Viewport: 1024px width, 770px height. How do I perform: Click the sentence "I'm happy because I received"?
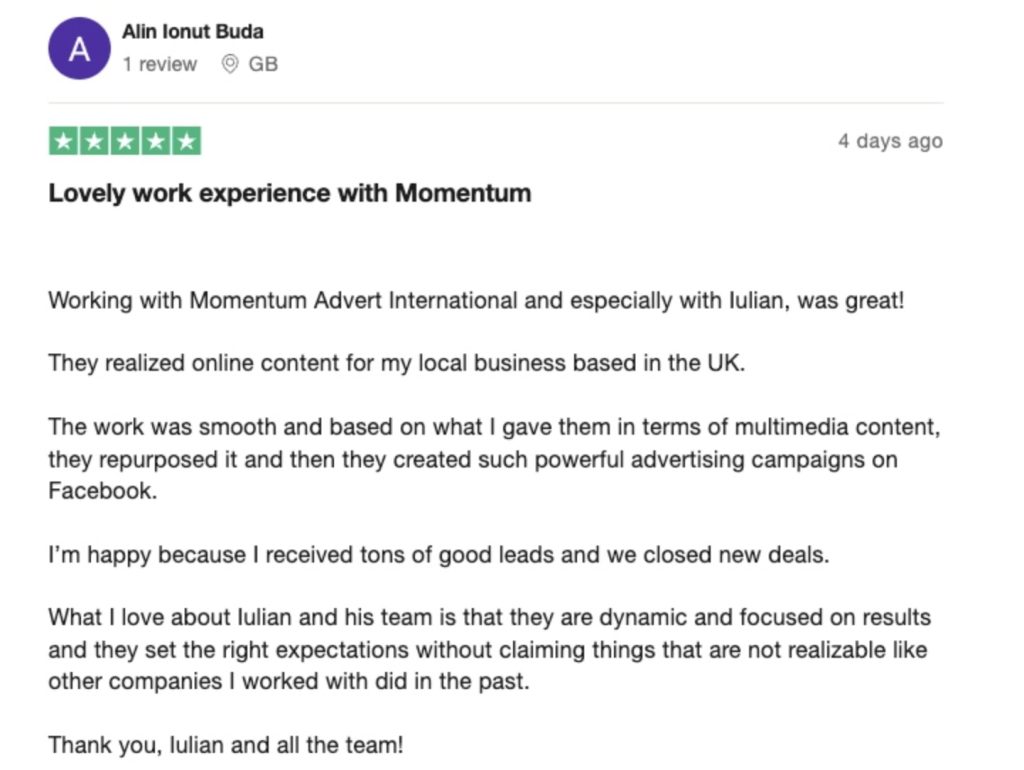click(x=439, y=554)
